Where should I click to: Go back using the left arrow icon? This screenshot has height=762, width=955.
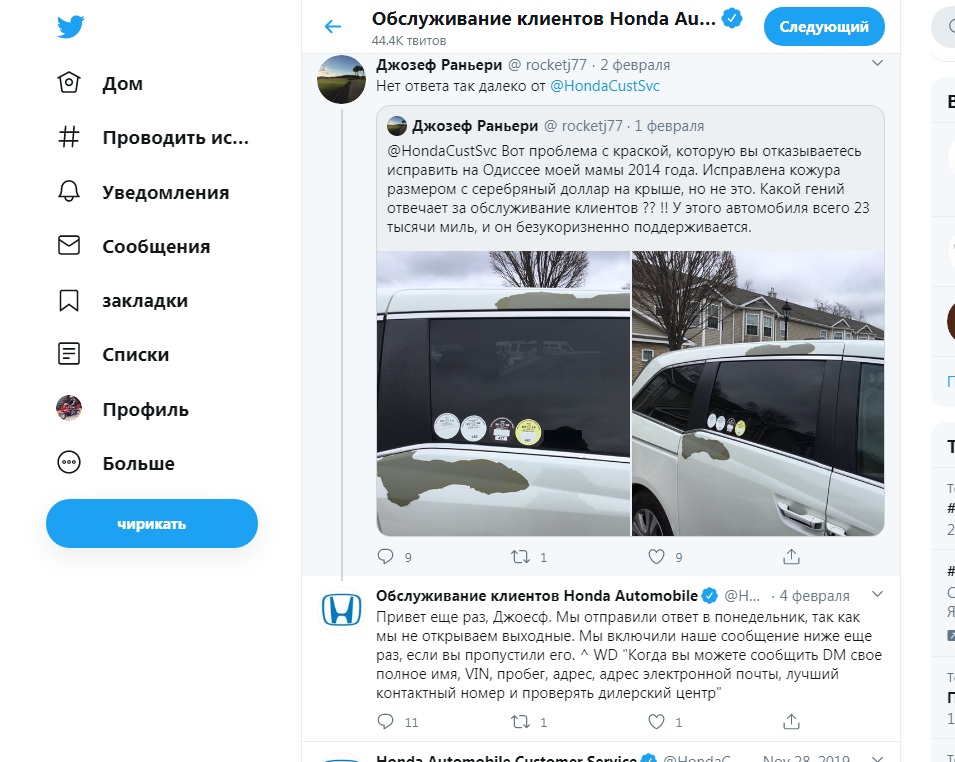(x=333, y=26)
